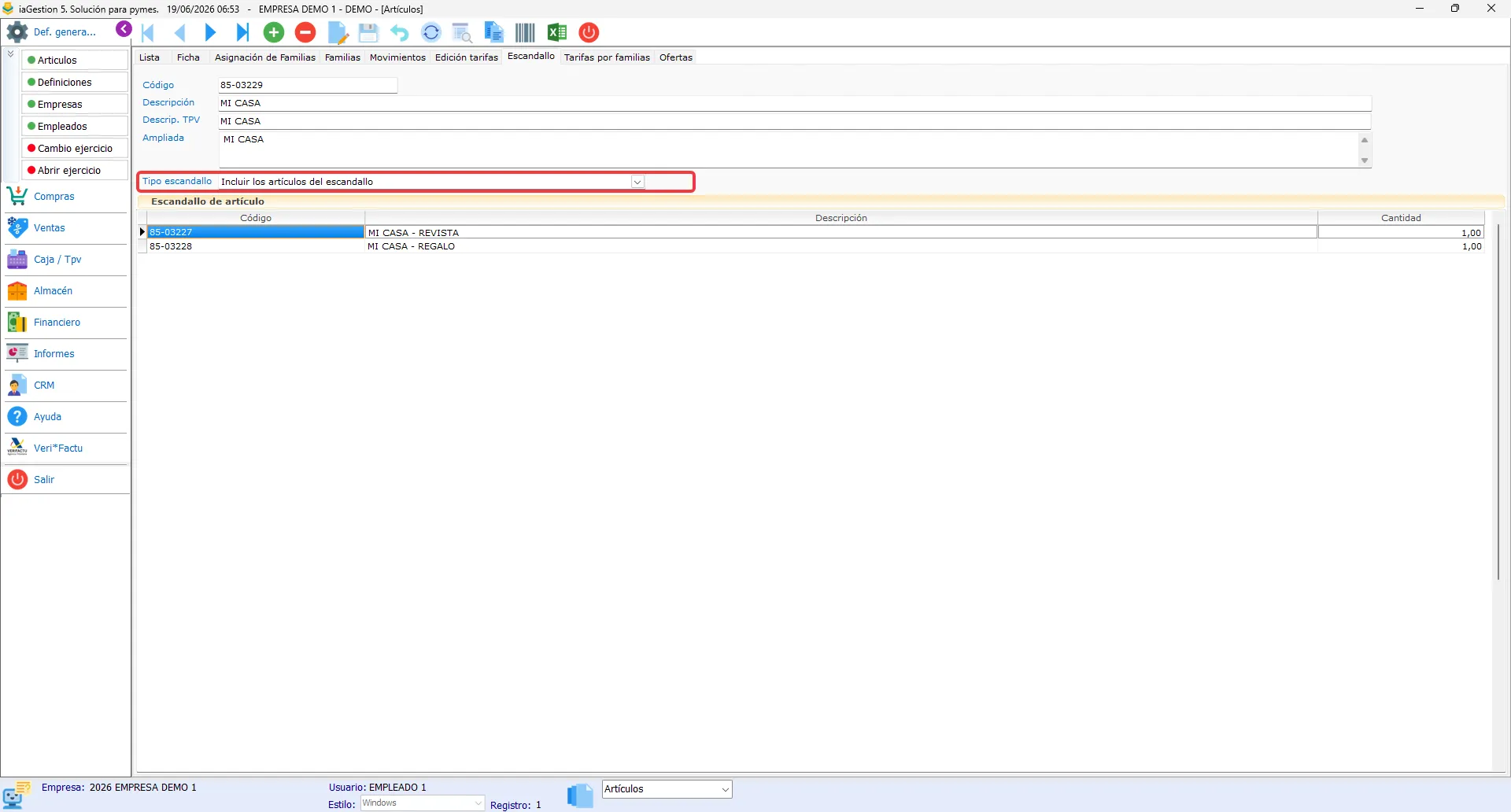The height and width of the screenshot is (812, 1511).
Task: Click the Descrip. TPV field
Action: pos(795,121)
